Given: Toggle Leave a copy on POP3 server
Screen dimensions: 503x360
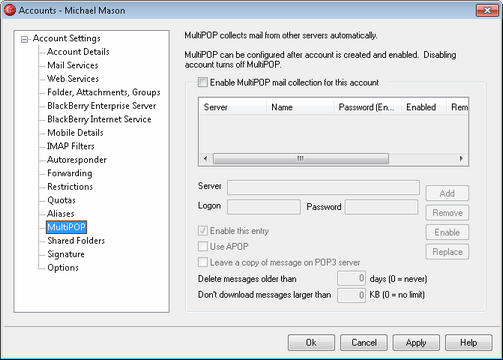Looking at the screenshot, I should click(203, 262).
